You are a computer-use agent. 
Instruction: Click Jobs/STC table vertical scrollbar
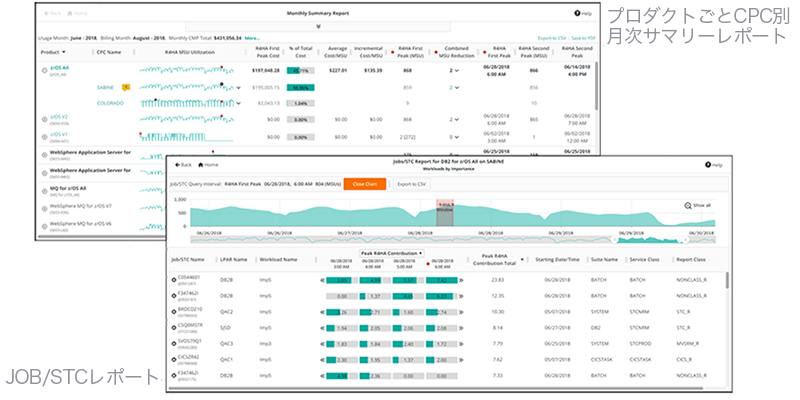[727, 280]
